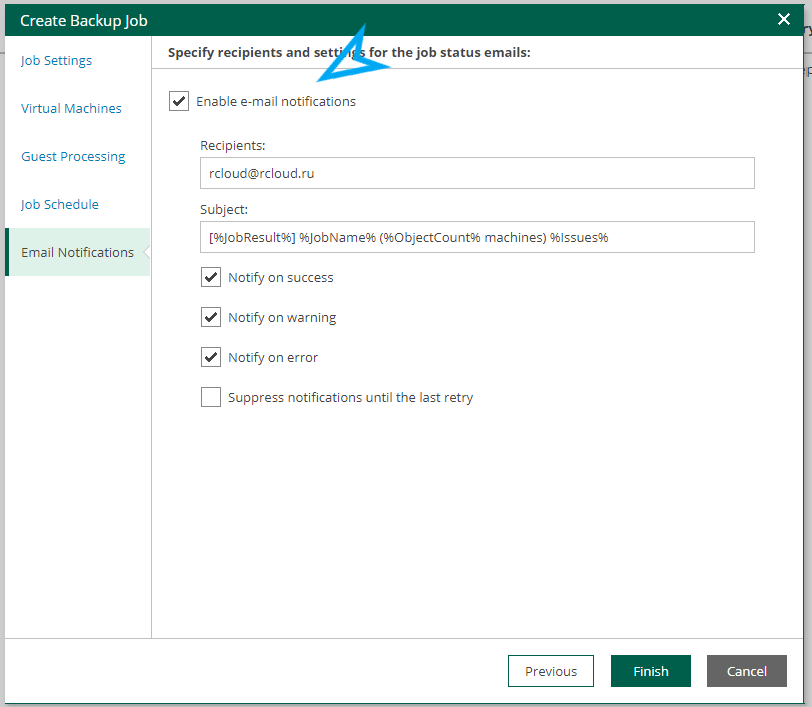This screenshot has height=707, width=812.
Task: Click the 'Specify recipients and settings' heading
Action: [x=349, y=52]
